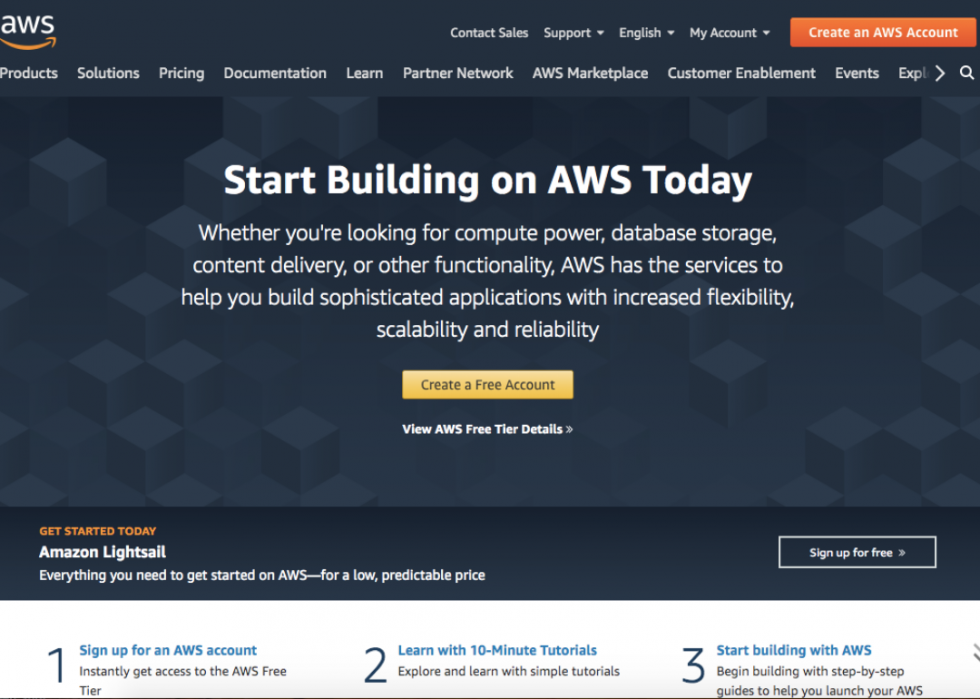Go to the Pricing menu item

(181, 73)
